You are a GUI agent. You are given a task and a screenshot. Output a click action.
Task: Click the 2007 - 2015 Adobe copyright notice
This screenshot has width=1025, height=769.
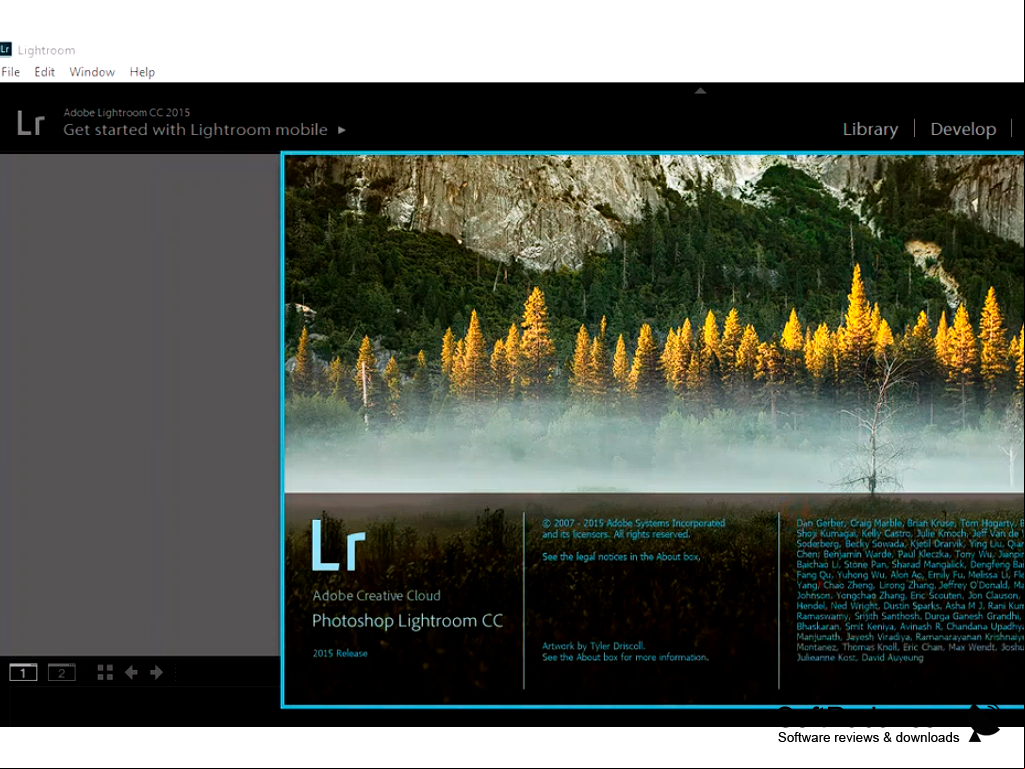(x=633, y=528)
